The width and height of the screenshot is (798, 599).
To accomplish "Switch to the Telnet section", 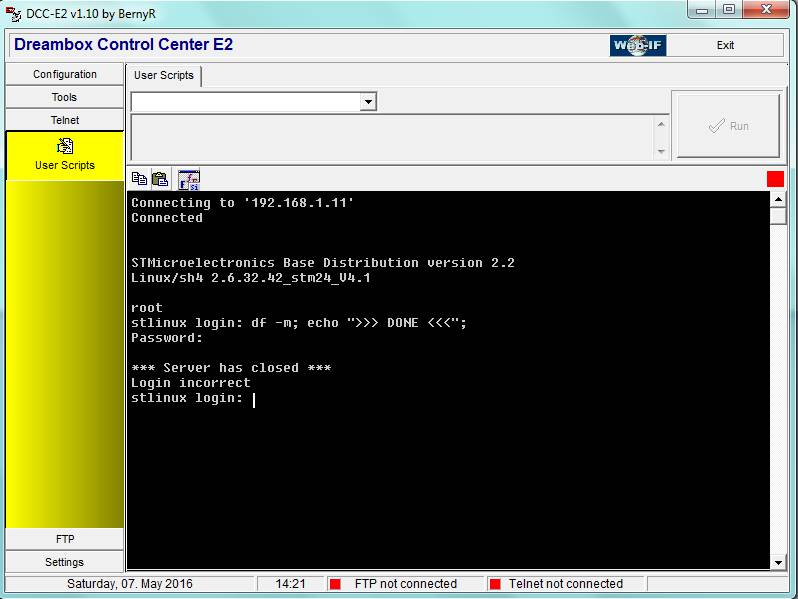I will coord(65,120).
